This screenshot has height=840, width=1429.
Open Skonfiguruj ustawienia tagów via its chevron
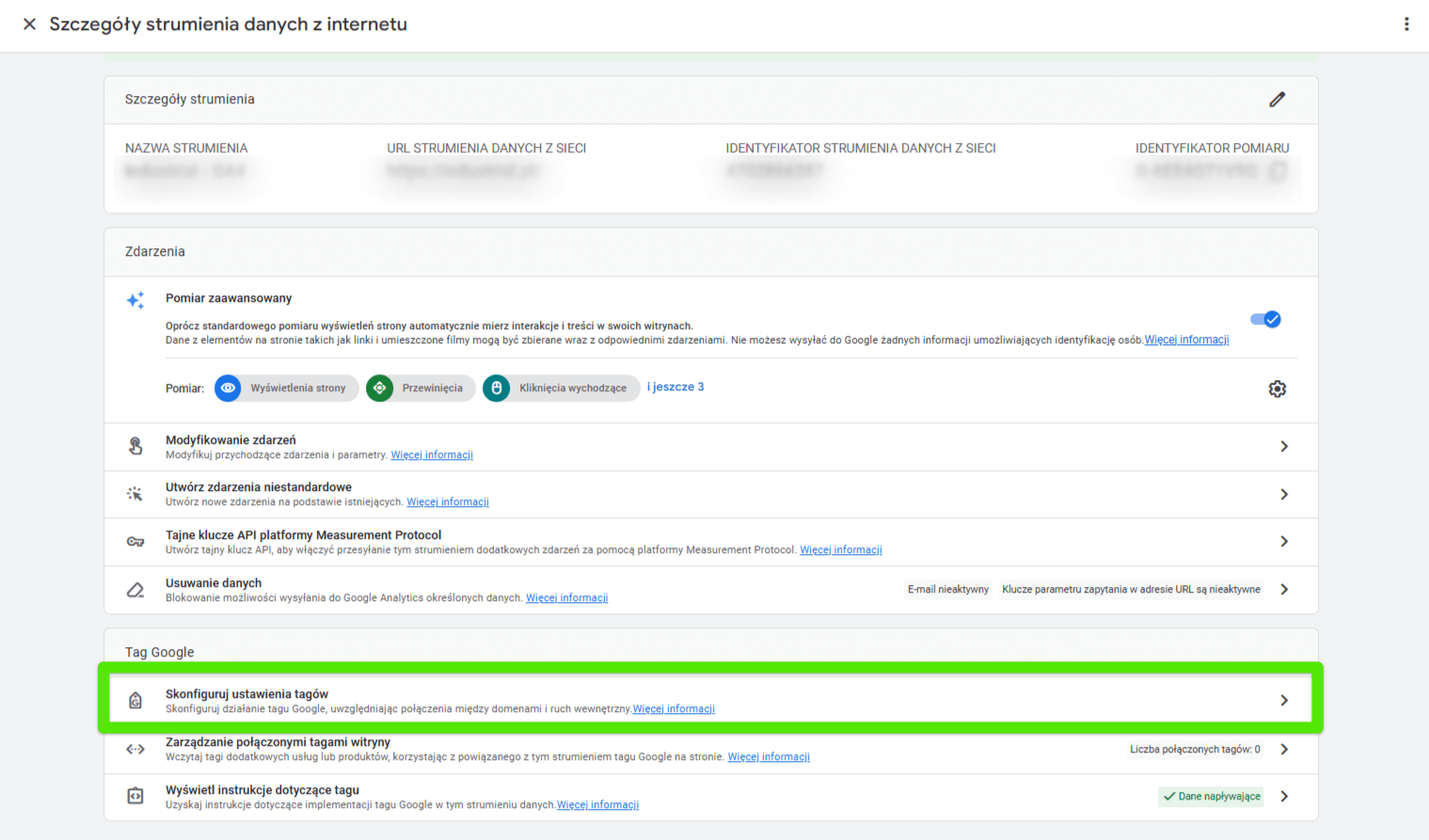pos(1284,701)
